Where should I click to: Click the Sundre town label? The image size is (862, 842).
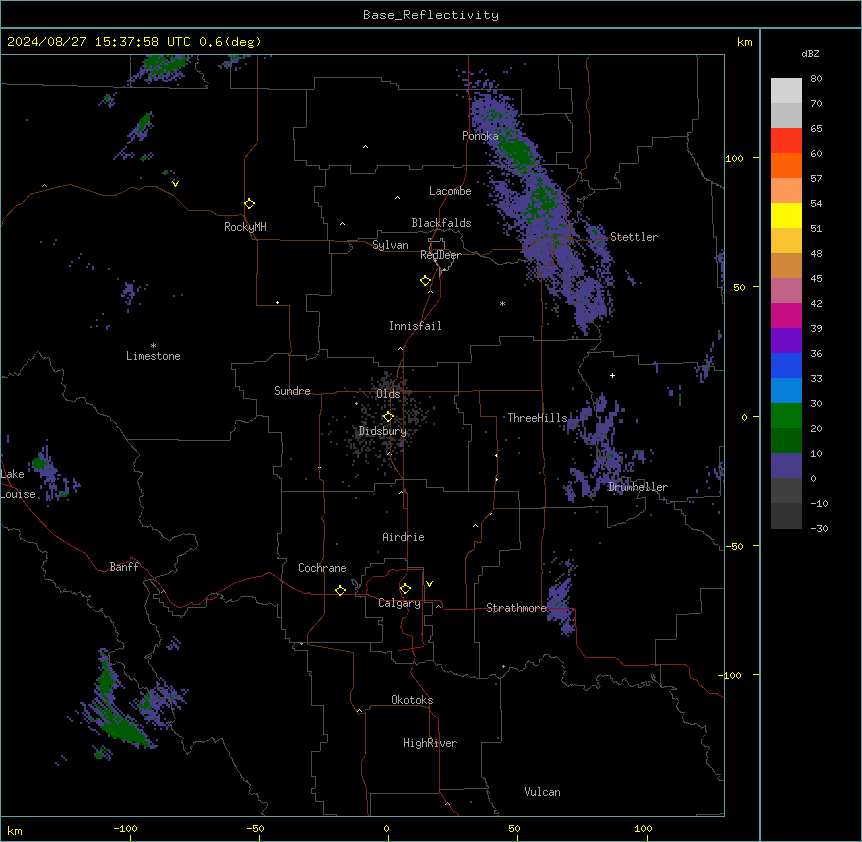click(x=292, y=391)
